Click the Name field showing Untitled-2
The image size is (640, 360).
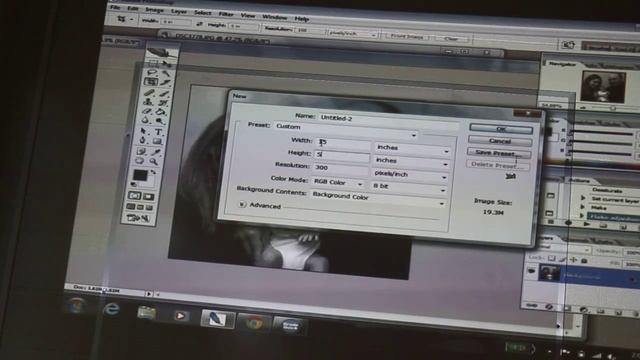[388, 120]
